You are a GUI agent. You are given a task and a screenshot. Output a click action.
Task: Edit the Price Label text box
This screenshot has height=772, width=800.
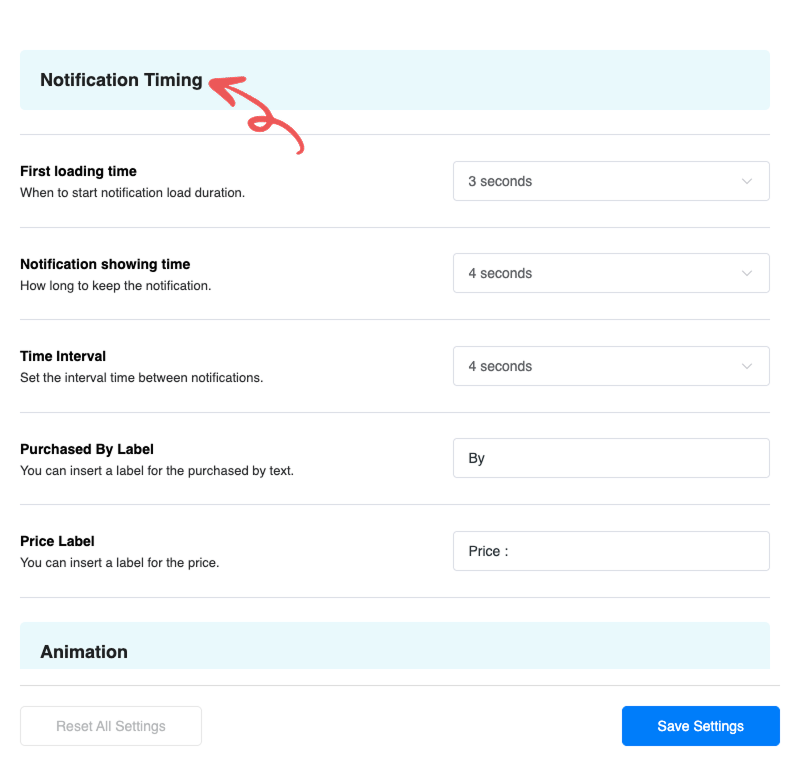coord(611,550)
